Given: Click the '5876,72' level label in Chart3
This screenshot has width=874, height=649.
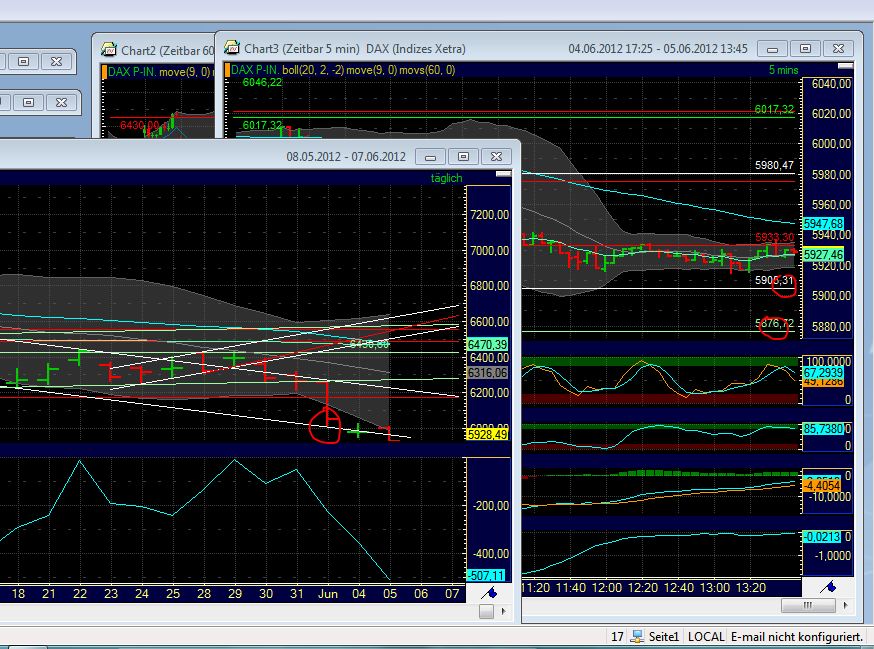Looking at the screenshot, I should pos(774,323).
